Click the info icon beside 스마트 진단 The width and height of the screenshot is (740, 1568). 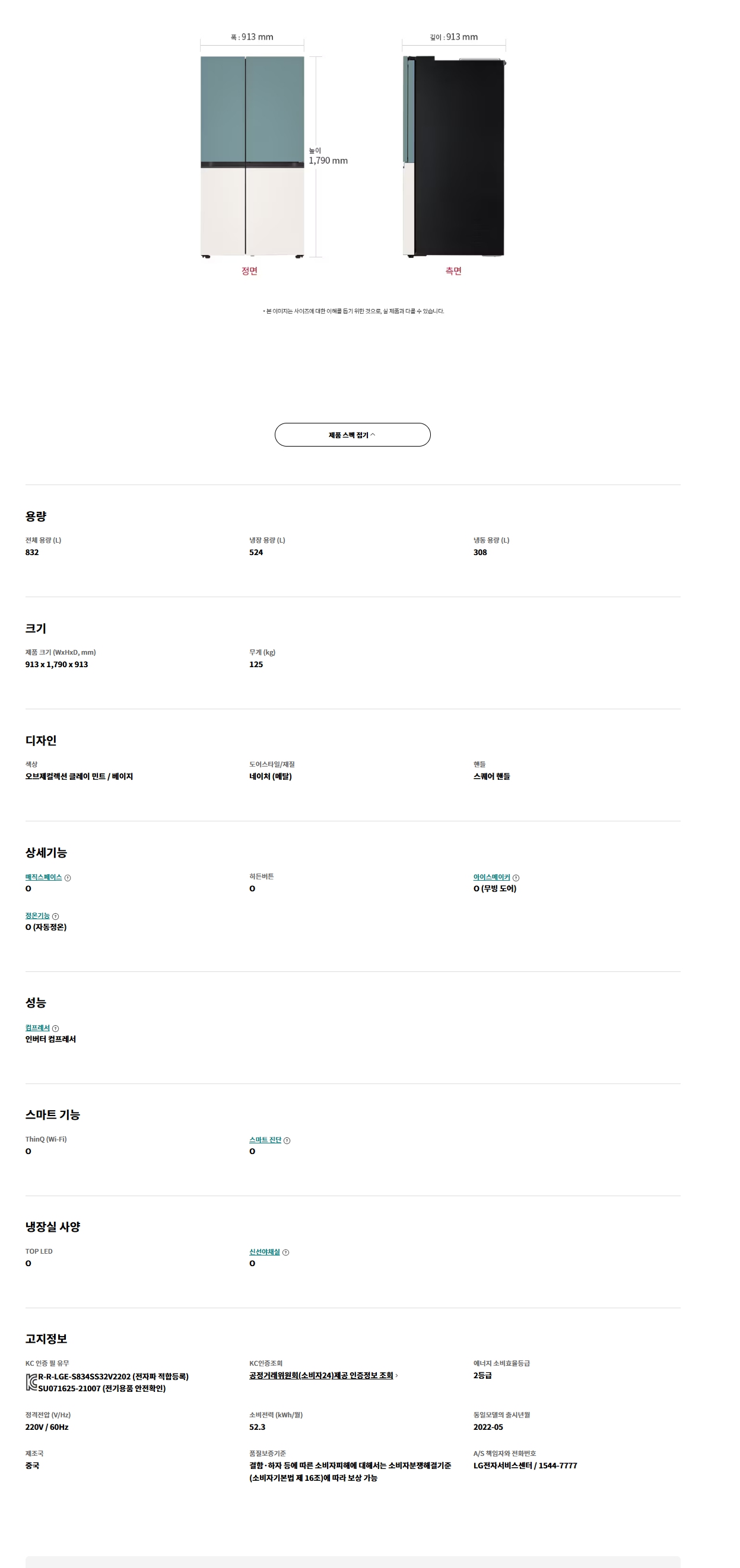(x=287, y=1140)
